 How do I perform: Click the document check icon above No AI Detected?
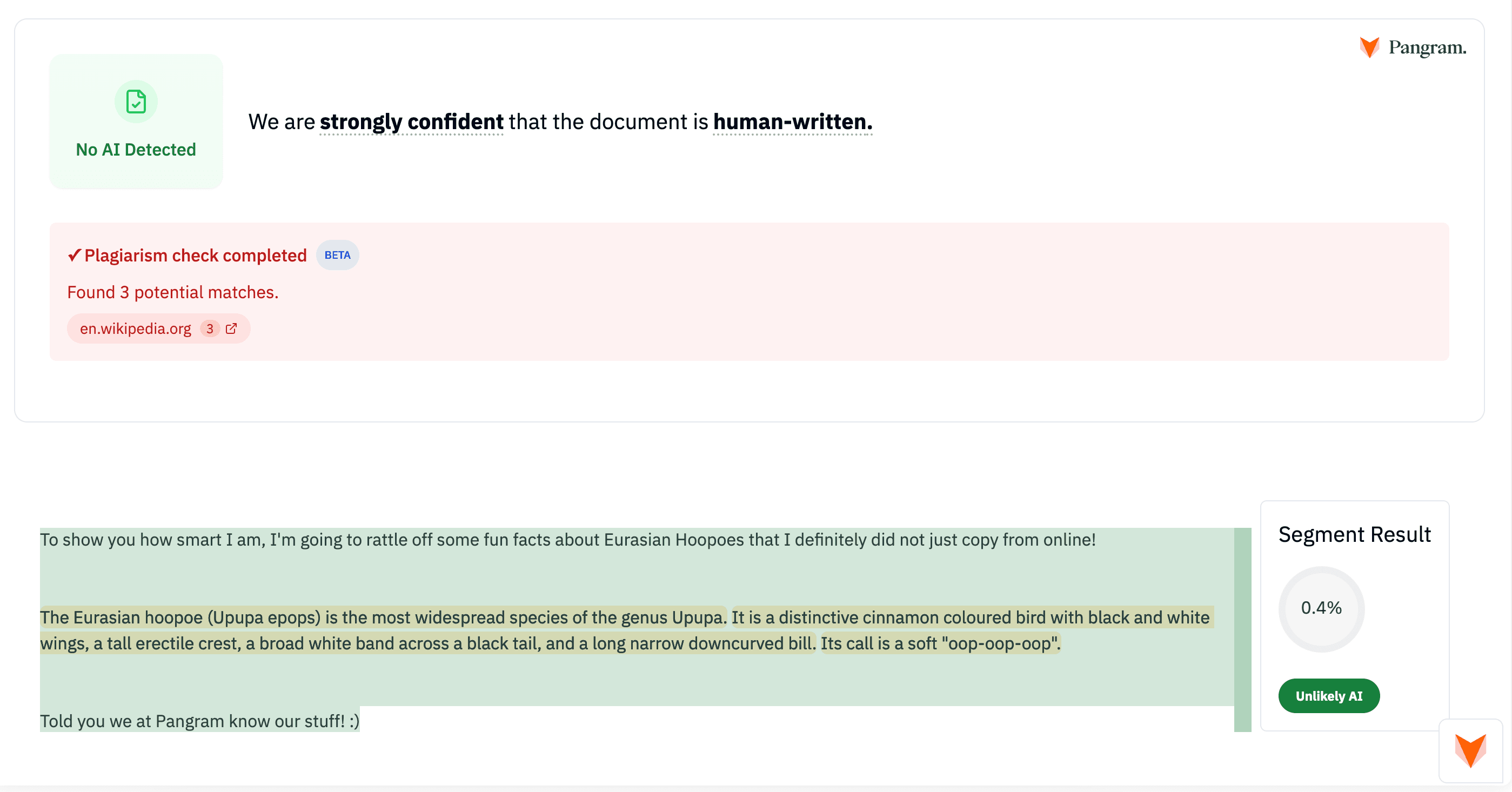pos(136,102)
